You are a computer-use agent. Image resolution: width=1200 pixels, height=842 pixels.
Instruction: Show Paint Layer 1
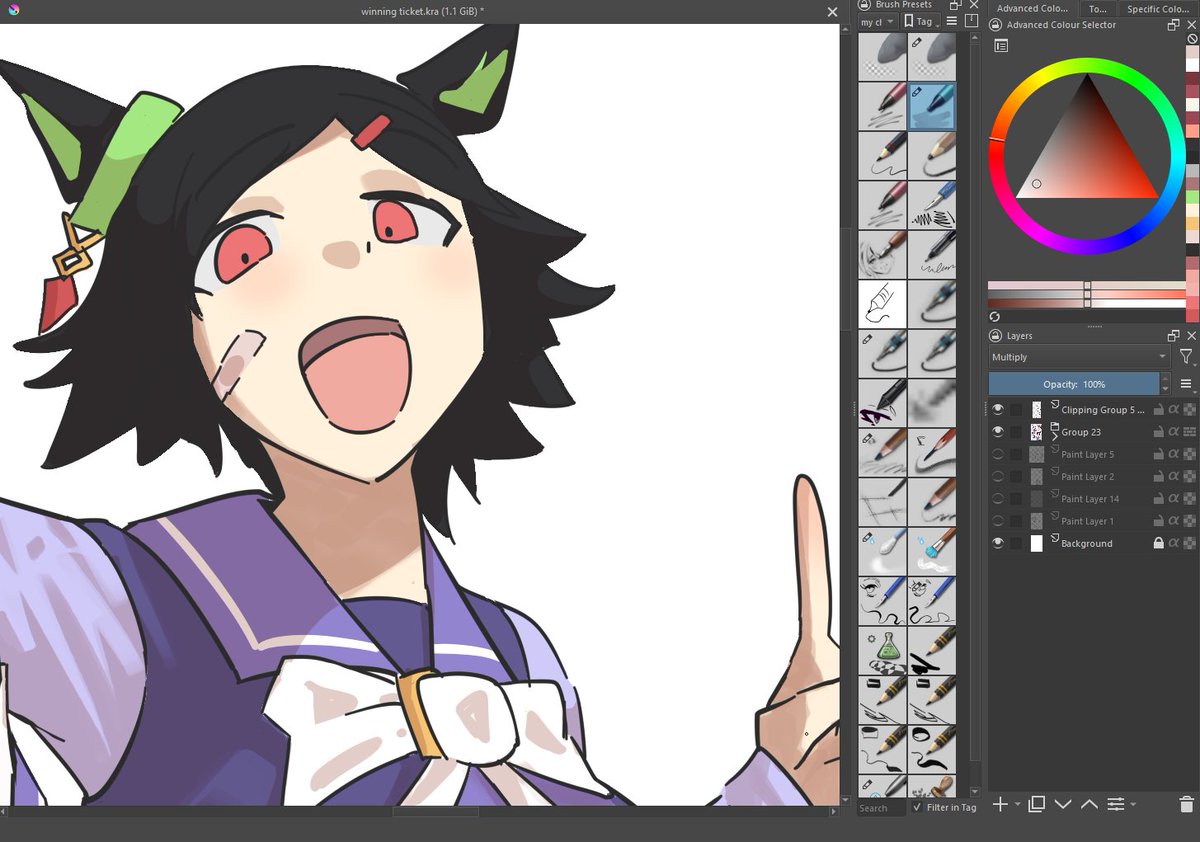coord(997,520)
